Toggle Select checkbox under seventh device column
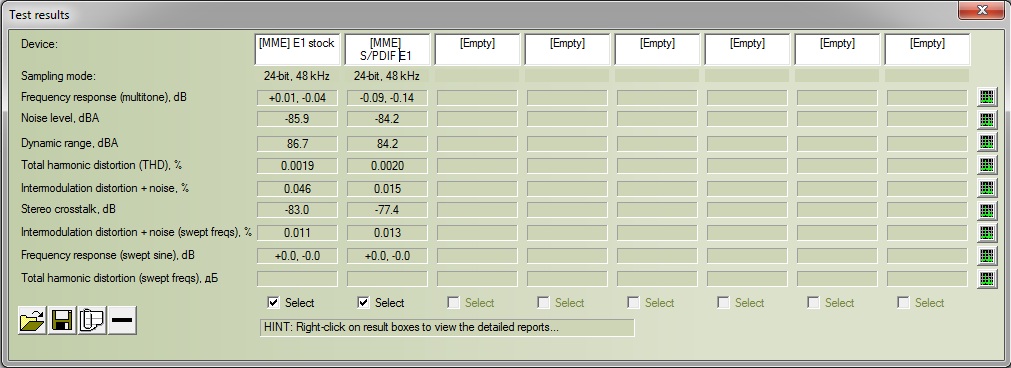Image resolution: width=1011 pixels, height=368 pixels. [814, 302]
